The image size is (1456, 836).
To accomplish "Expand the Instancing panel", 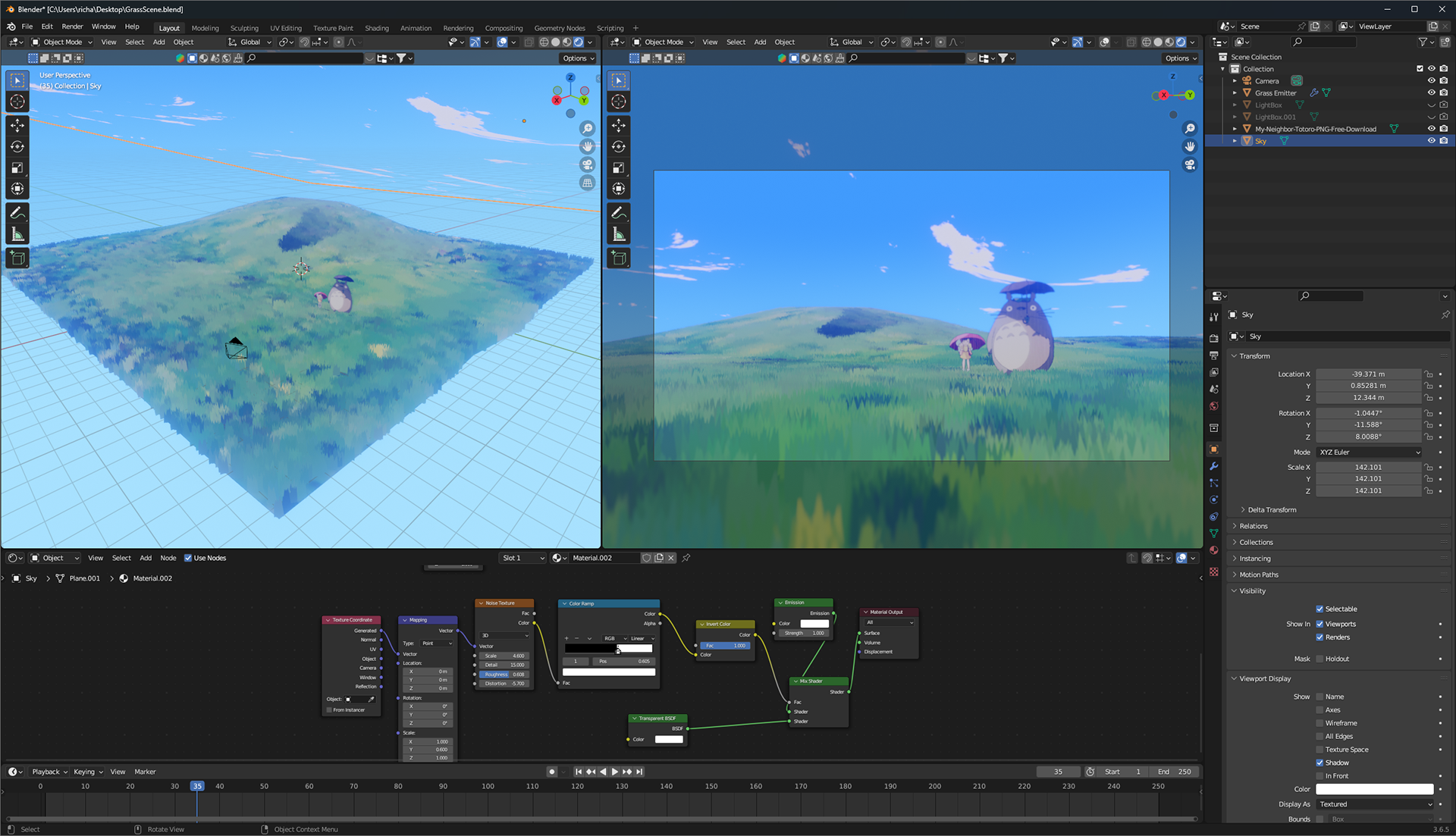I will [x=1254, y=559].
